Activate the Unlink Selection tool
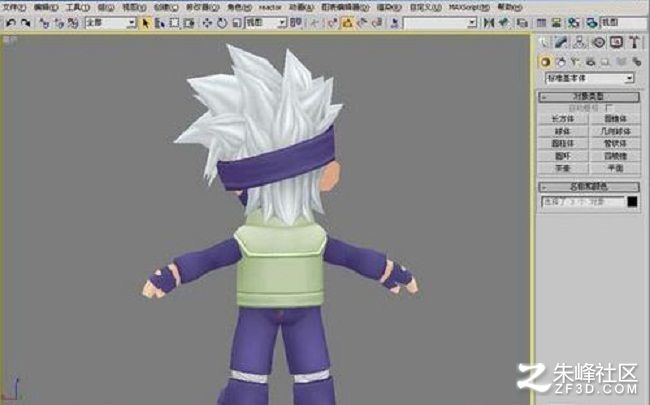Viewport: 650px width, 405px height. point(59,23)
